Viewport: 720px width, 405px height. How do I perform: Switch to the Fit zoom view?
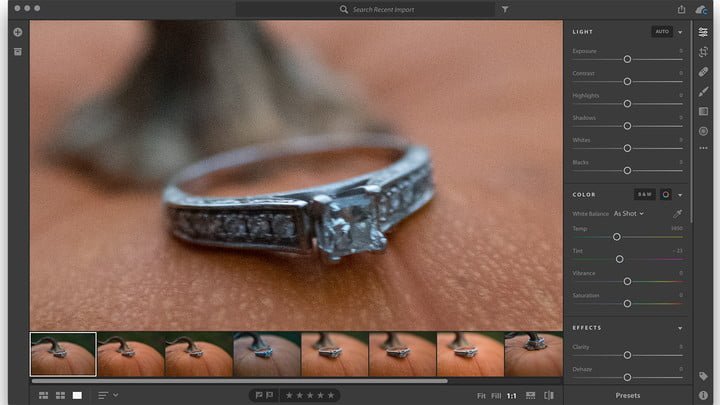tap(481, 396)
